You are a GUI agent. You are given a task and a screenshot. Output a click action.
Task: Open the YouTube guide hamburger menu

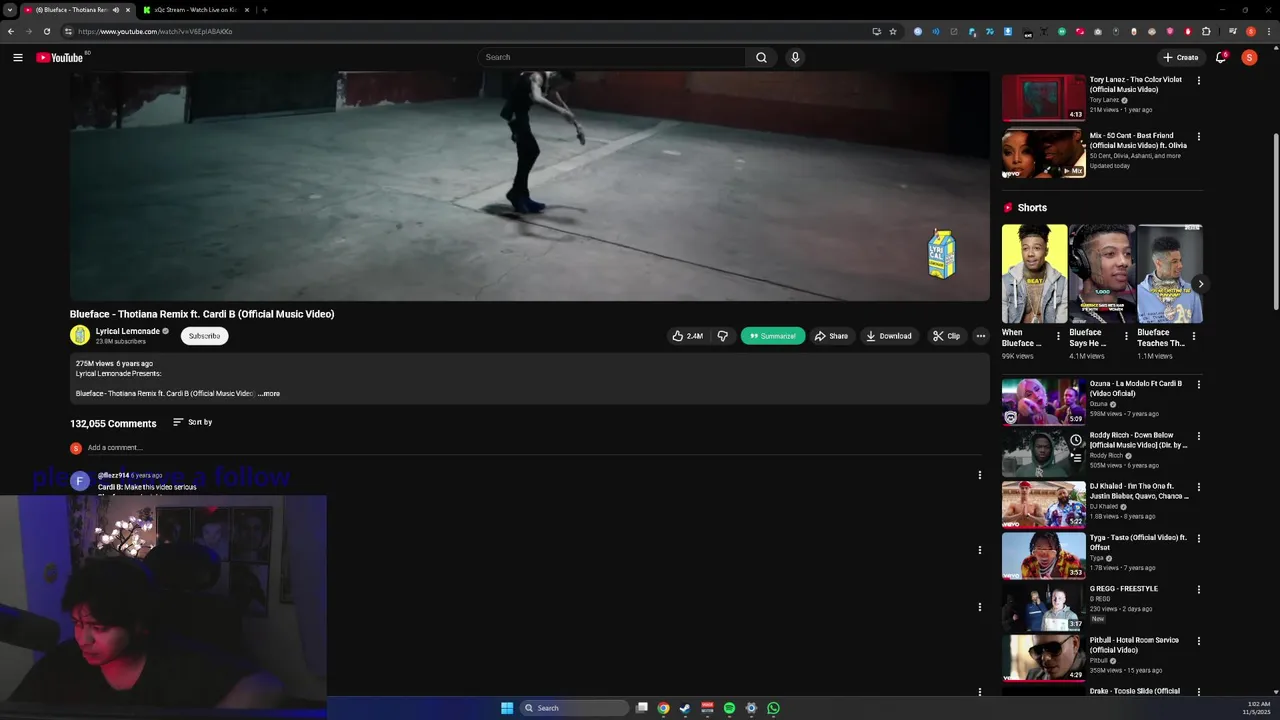(x=18, y=57)
